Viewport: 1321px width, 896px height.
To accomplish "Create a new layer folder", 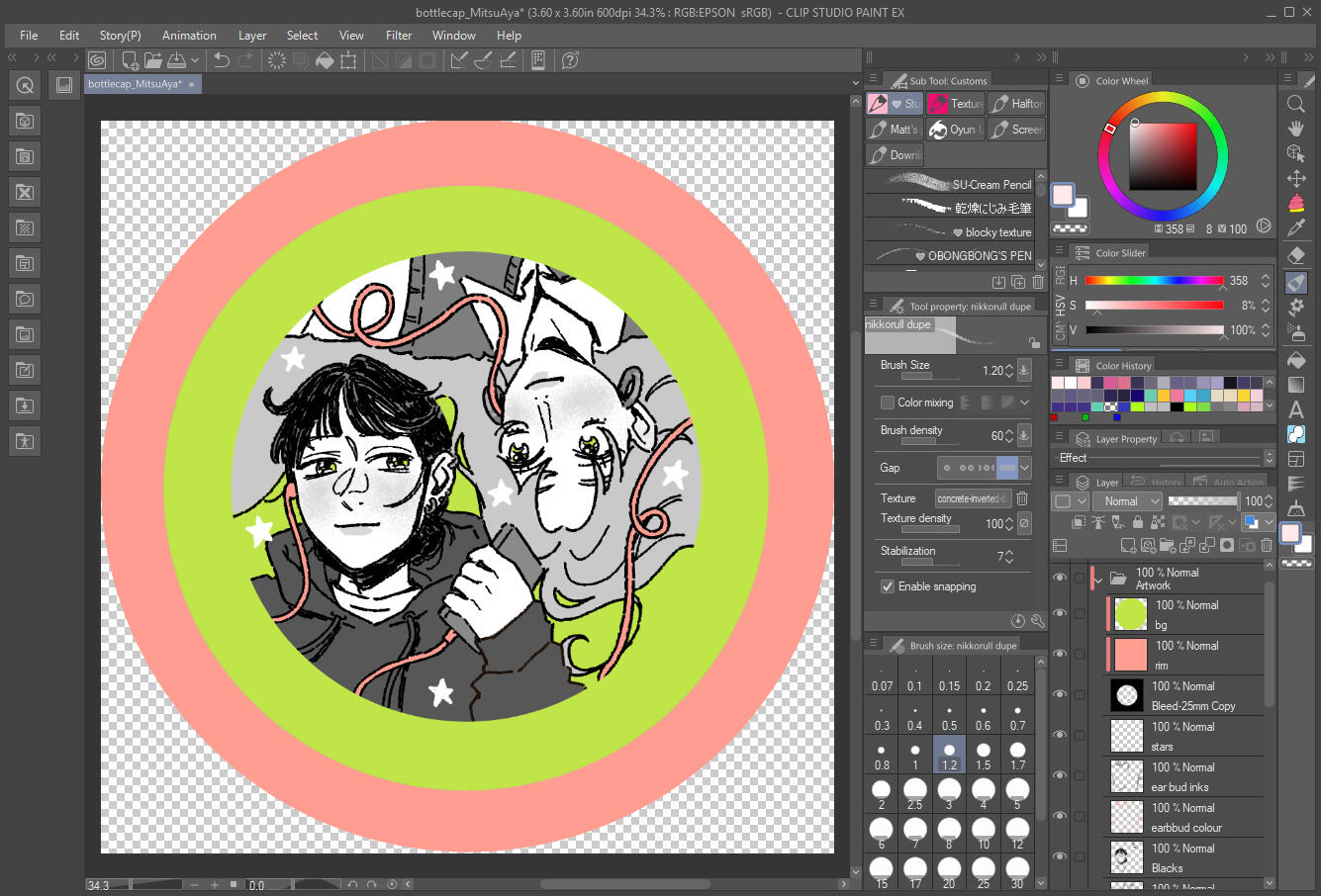I will pyautogui.click(x=1168, y=545).
